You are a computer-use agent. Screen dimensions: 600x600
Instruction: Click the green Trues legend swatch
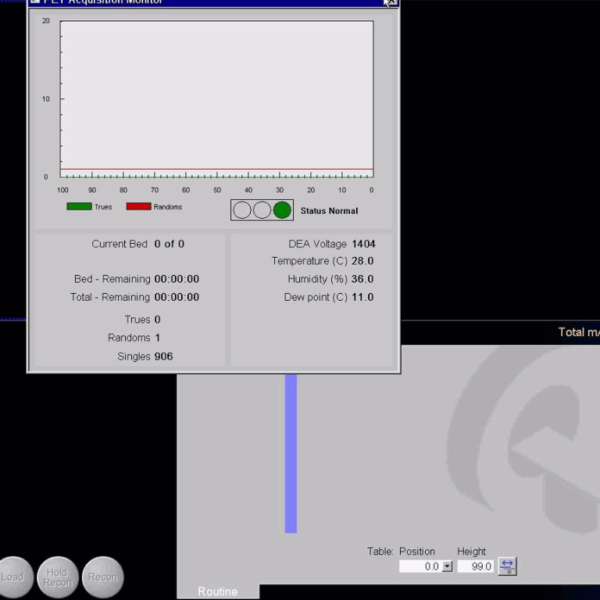79,207
